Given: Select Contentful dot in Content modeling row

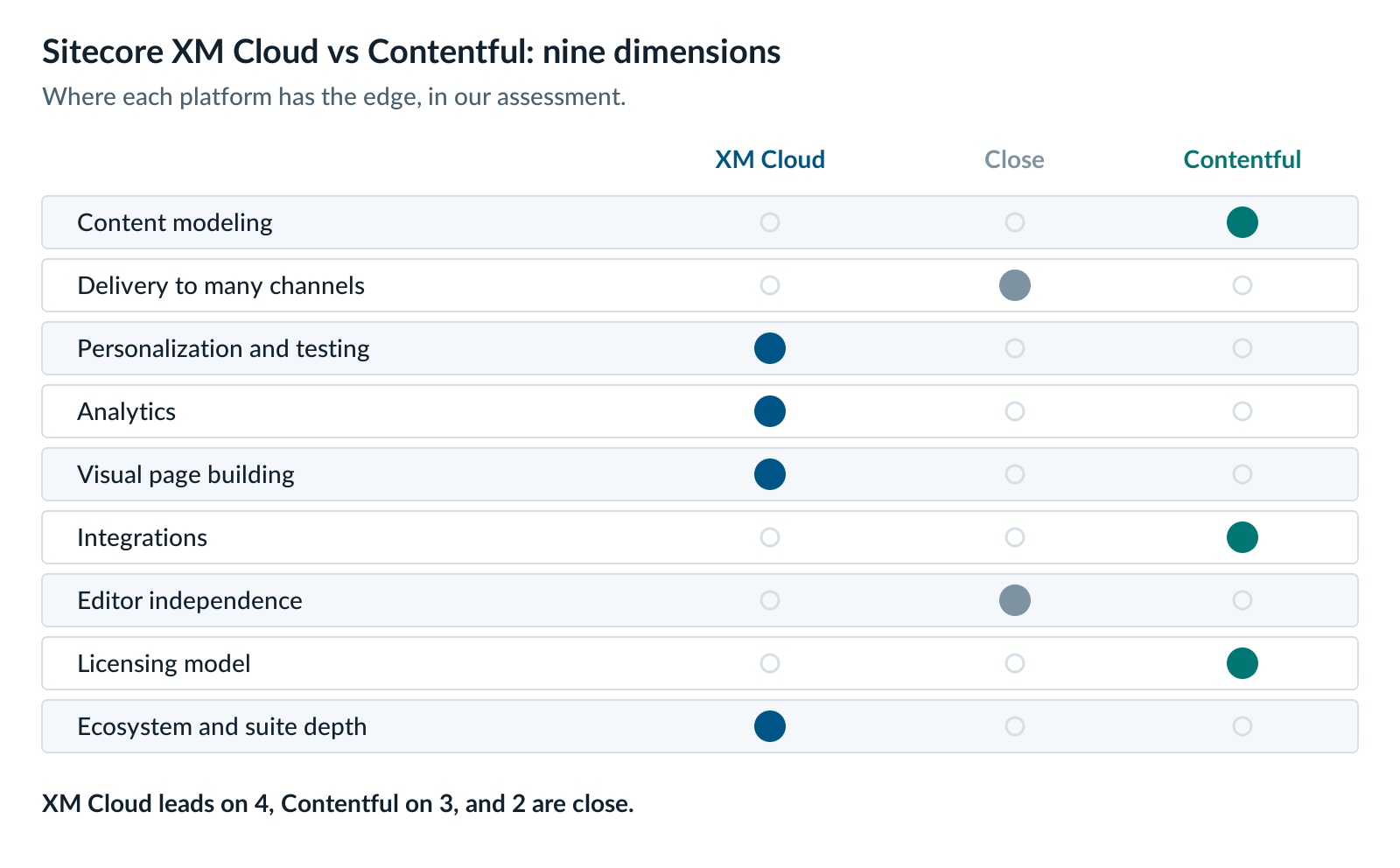Looking at the screenshot, I should pyautogui.click(x=1242, y=222).
